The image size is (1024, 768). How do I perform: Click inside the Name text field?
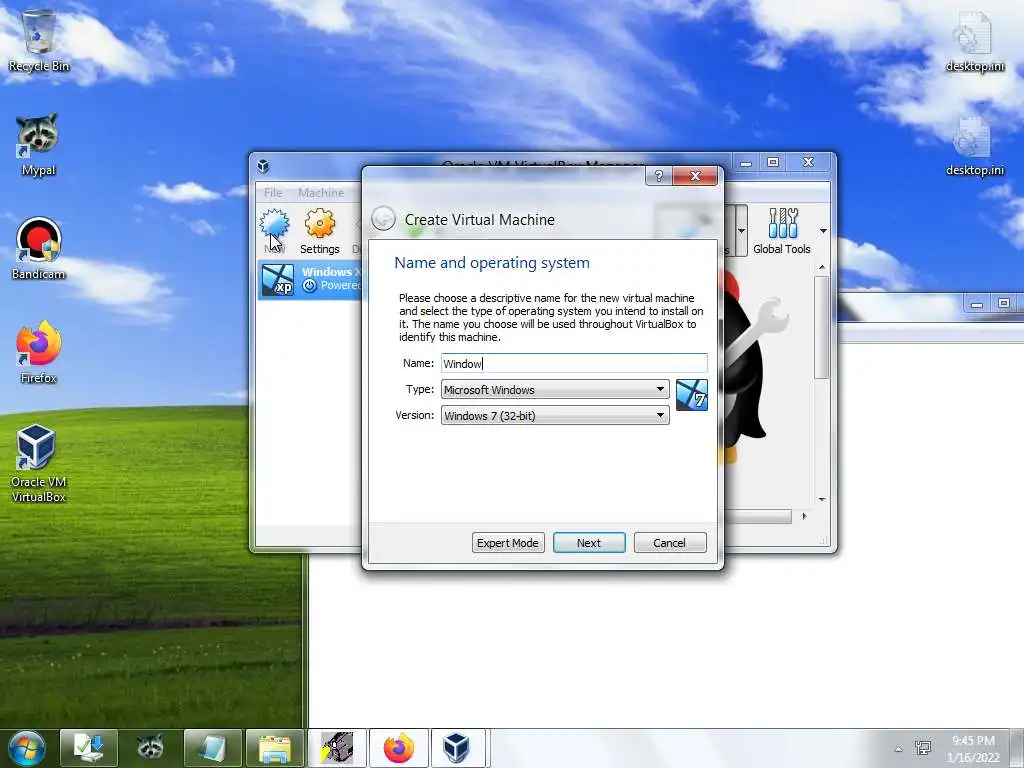click(574, 363)
